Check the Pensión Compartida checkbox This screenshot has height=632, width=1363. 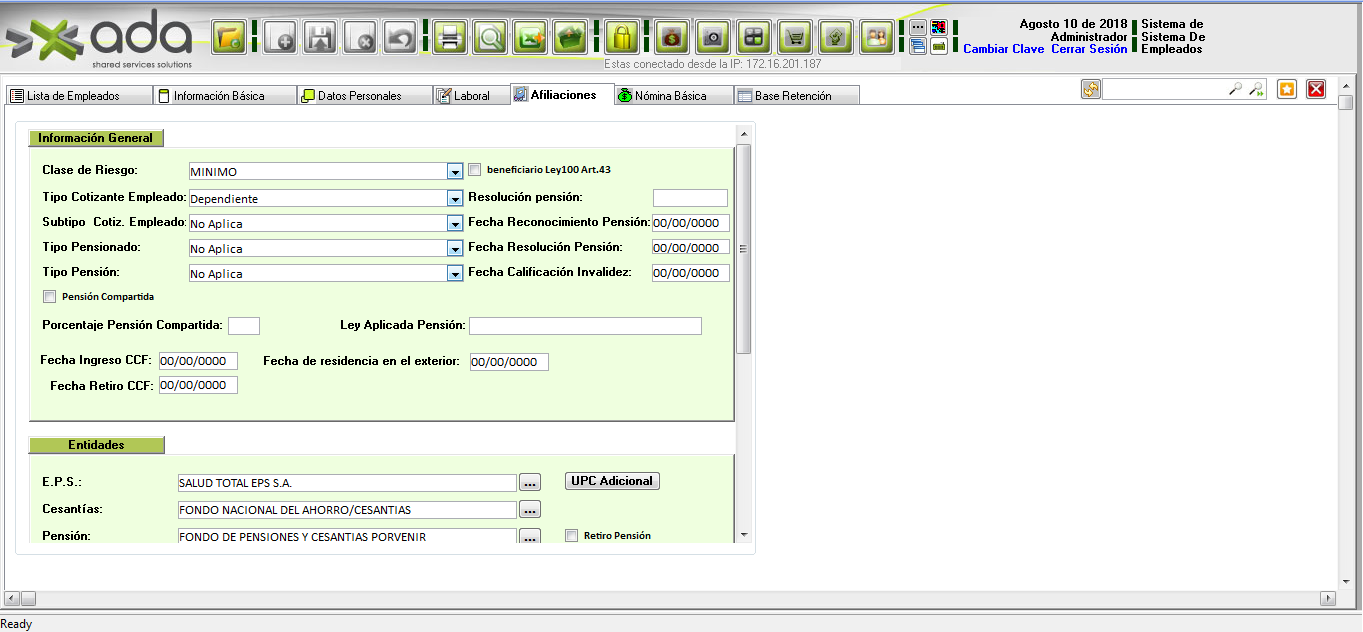coord(49,297)
